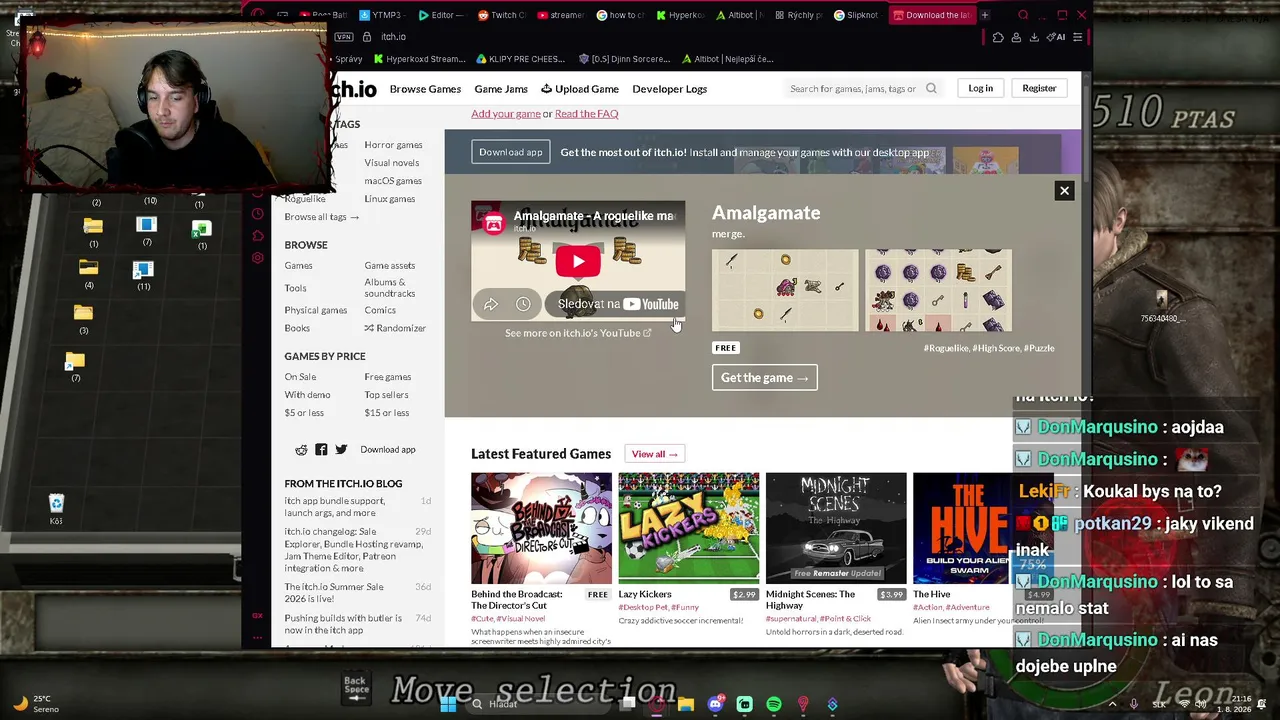1280x720 pixels.
Task: Open the Hyperkoxd Stream bookmark
Action: (419, 59)
